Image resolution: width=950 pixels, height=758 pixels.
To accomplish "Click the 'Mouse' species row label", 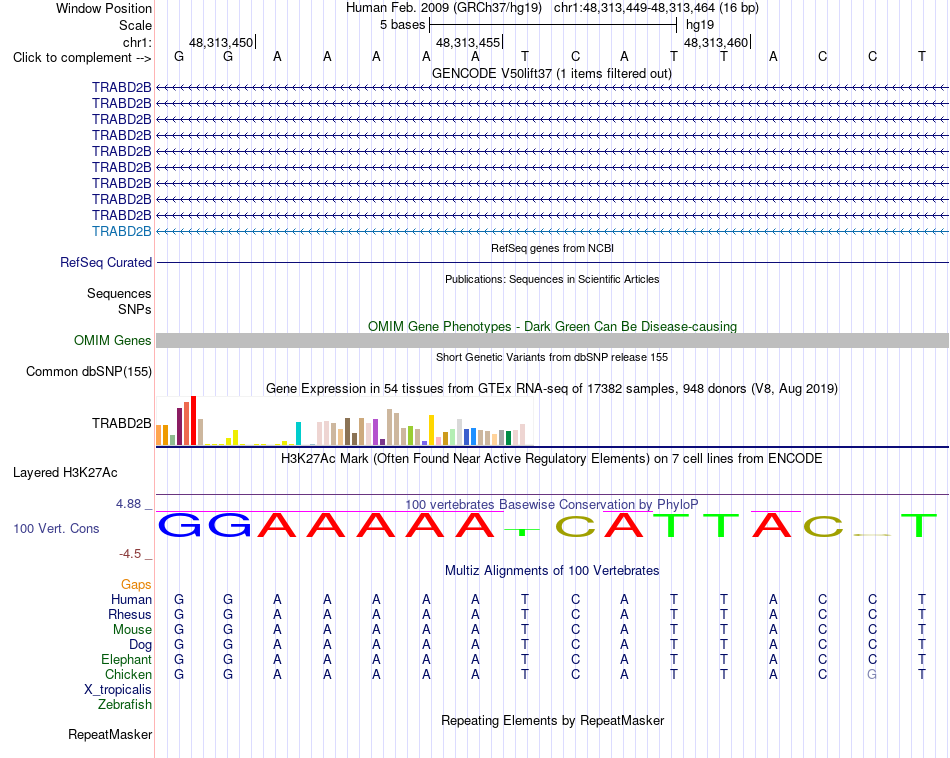I will click(x=132, y=630).
